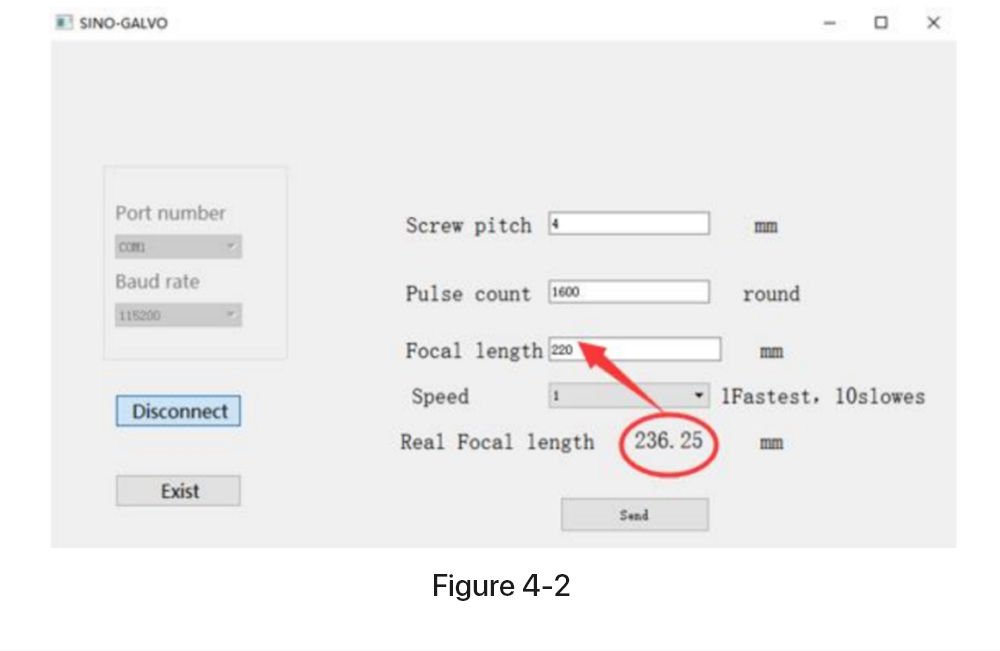Maximize the SINO-GALVO window
The height and width of the screenshot is (651, 1000).
(881, 23)
